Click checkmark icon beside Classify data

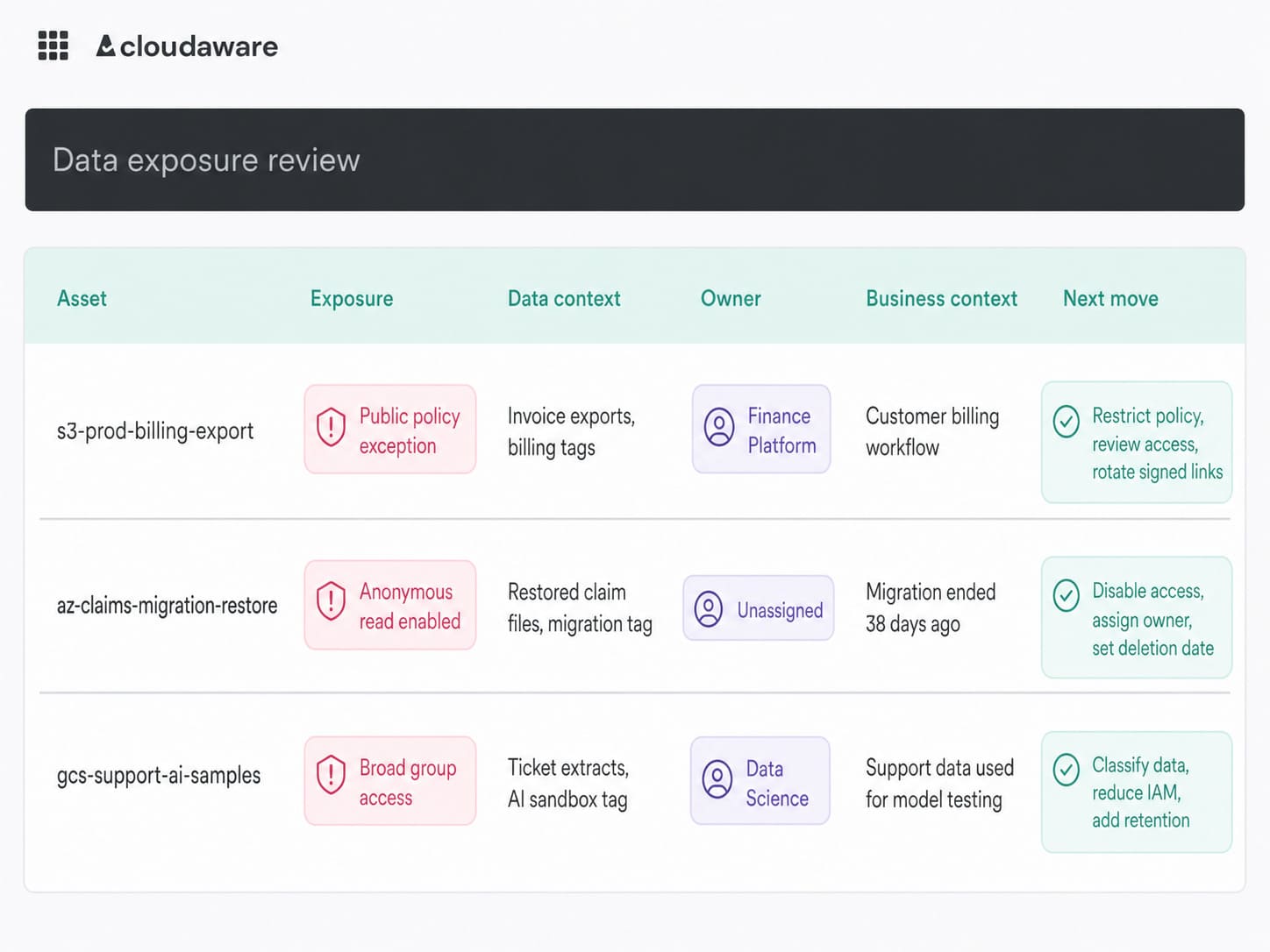(x=1067, y=770)
